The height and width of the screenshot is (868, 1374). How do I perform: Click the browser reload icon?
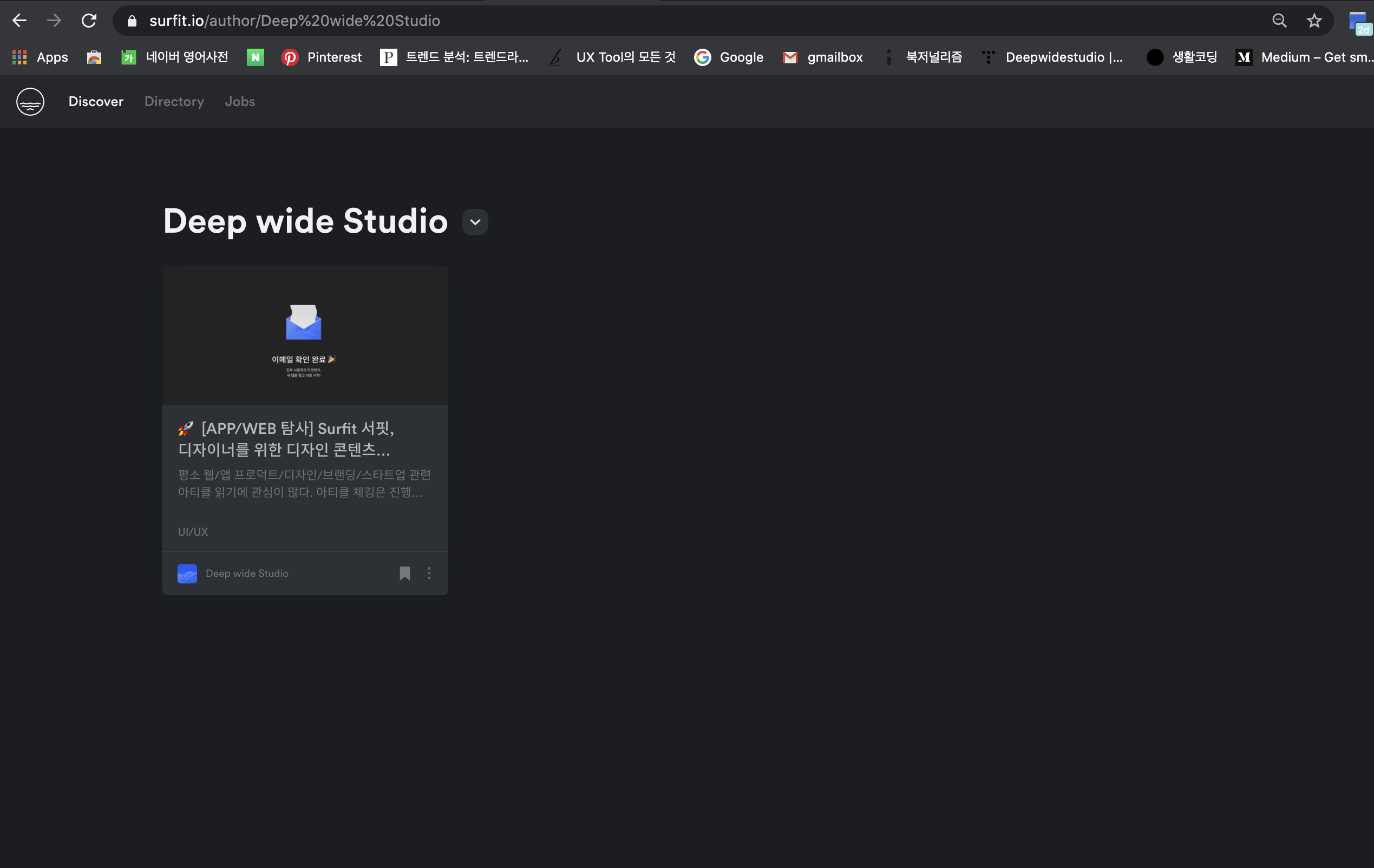pos(89,21)
